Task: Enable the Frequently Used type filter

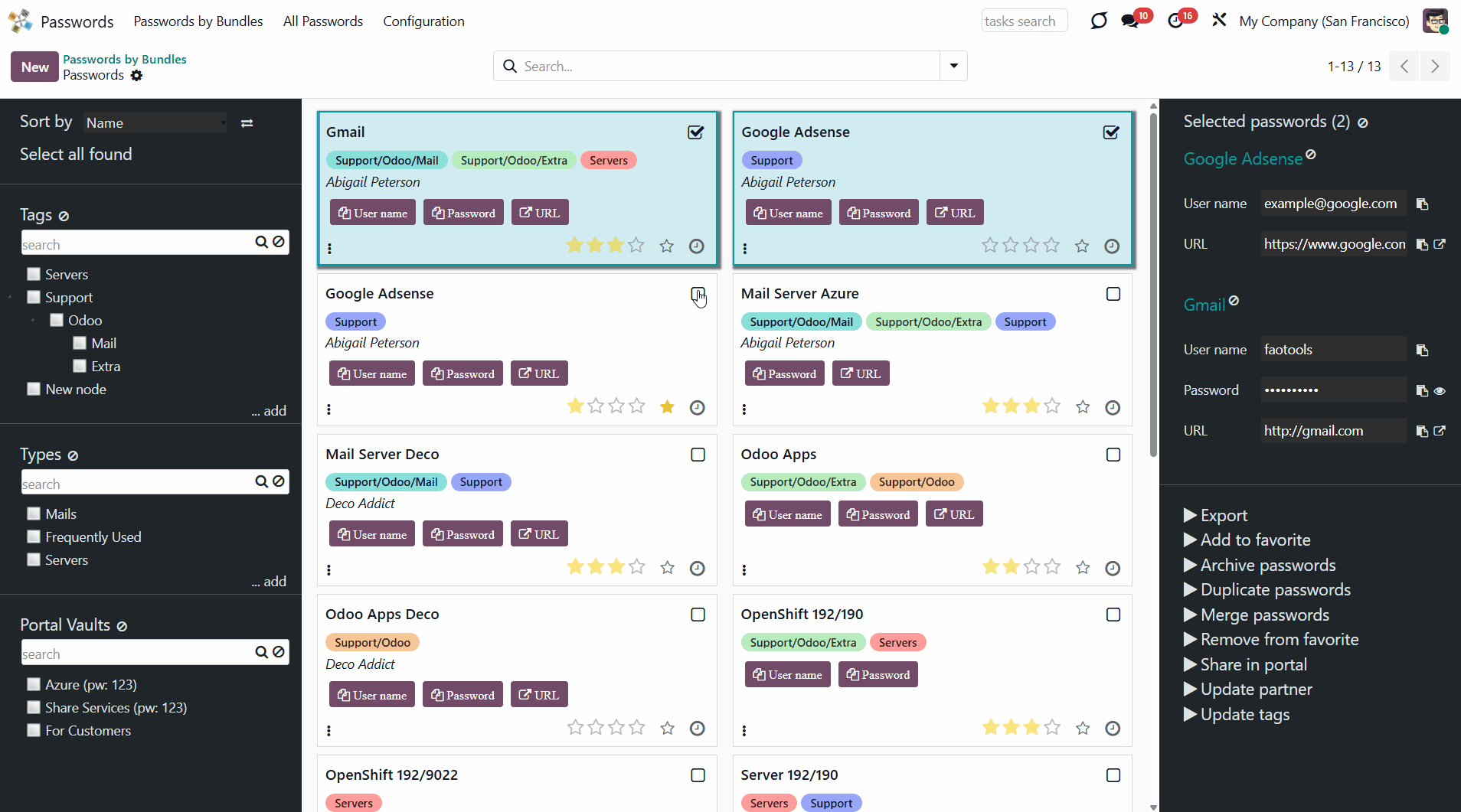Action: pyautogui.click(x=34, y=536)
